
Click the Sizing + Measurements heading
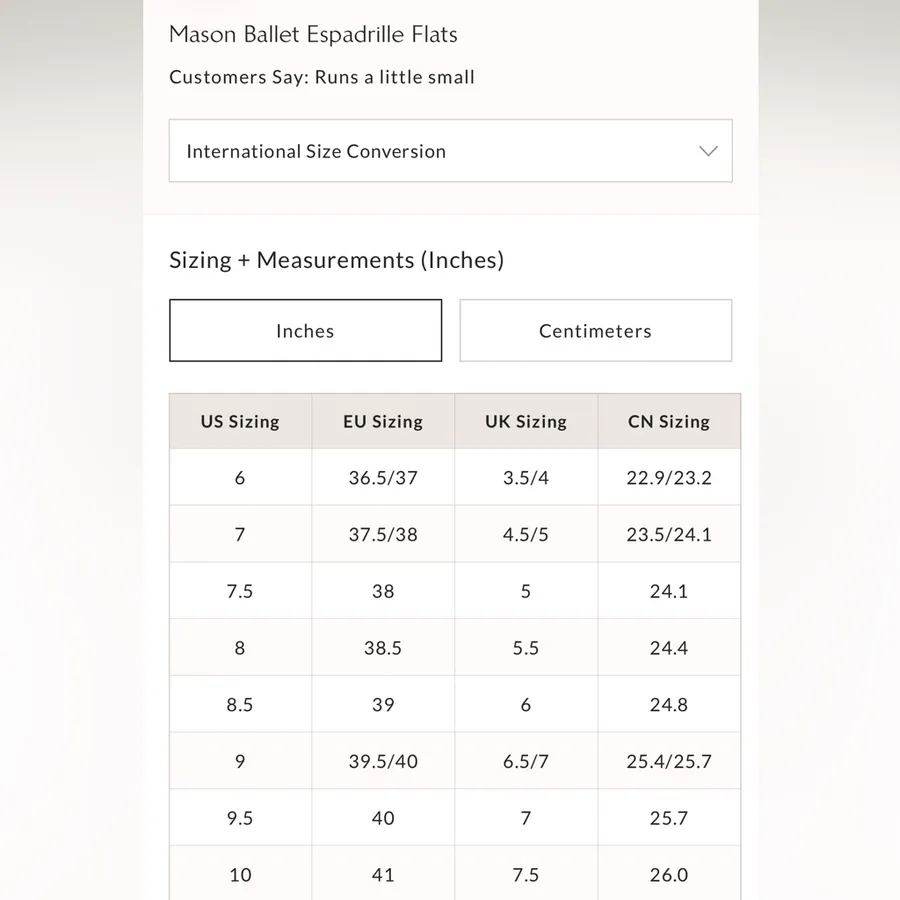tap(337, 260)
